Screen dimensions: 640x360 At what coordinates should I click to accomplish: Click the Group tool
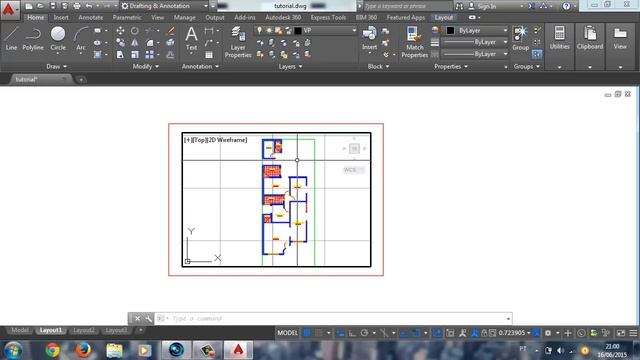click(520, 38)
